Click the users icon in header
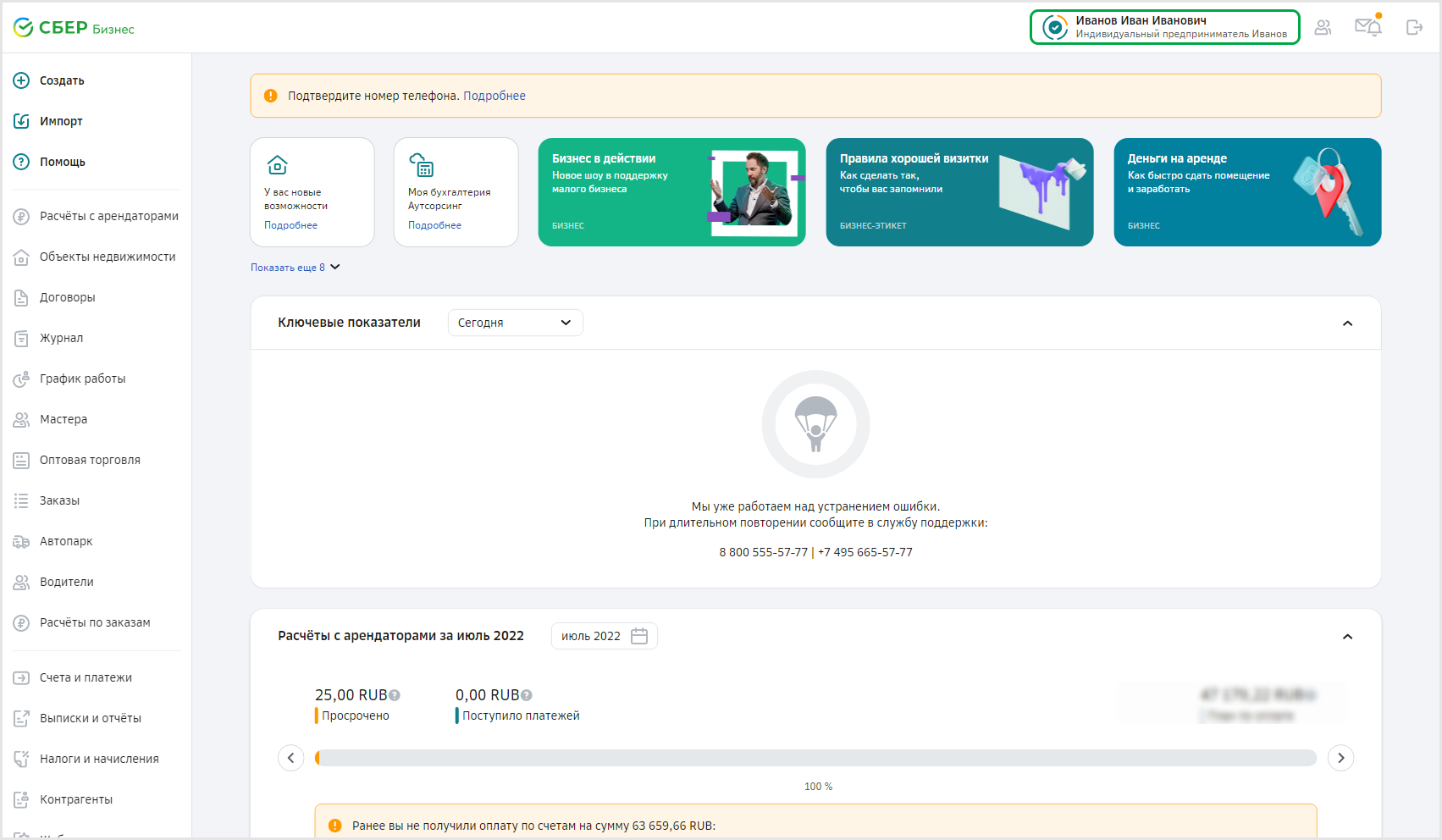The width and height of the screenshot is (1442, 840). pyautogui.click(x=1323, y=28)
